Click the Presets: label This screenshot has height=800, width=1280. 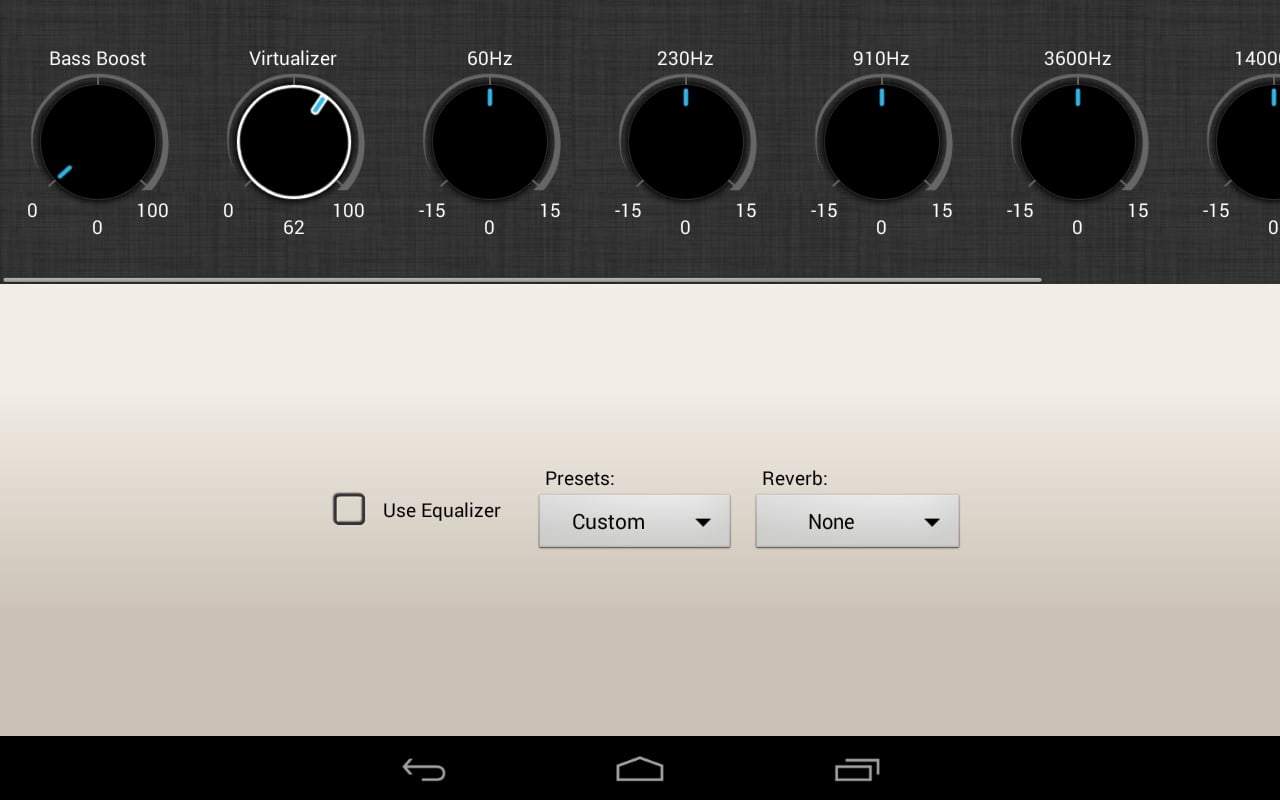pos(580,479)
